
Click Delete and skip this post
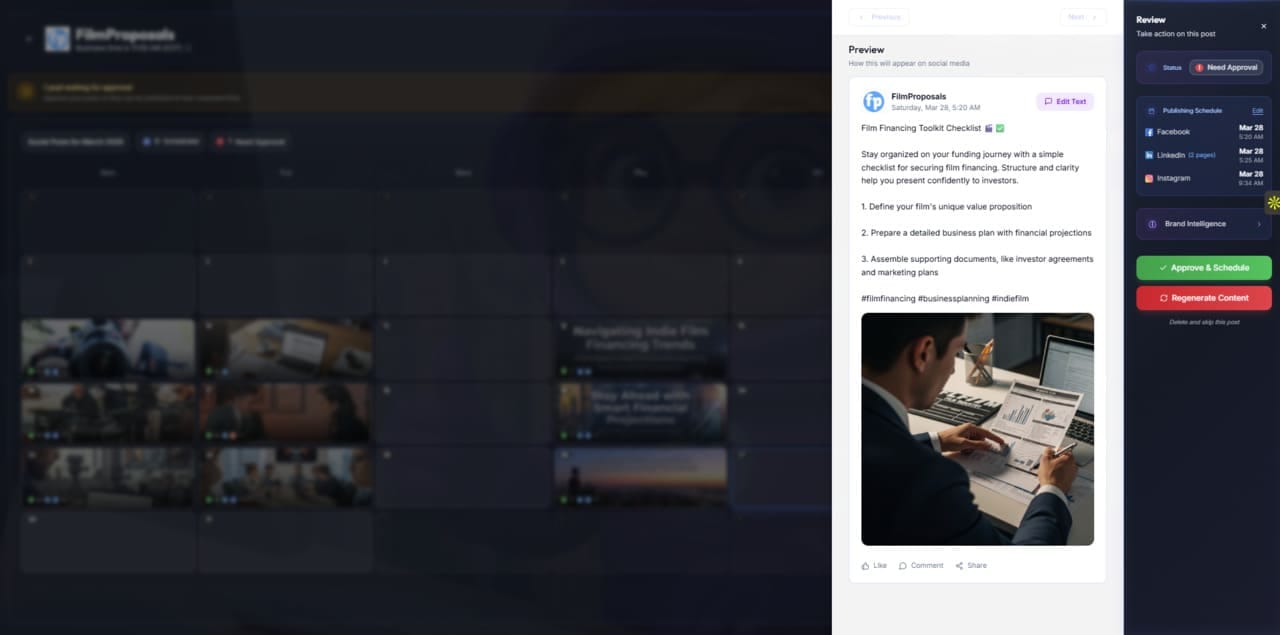1204,322
